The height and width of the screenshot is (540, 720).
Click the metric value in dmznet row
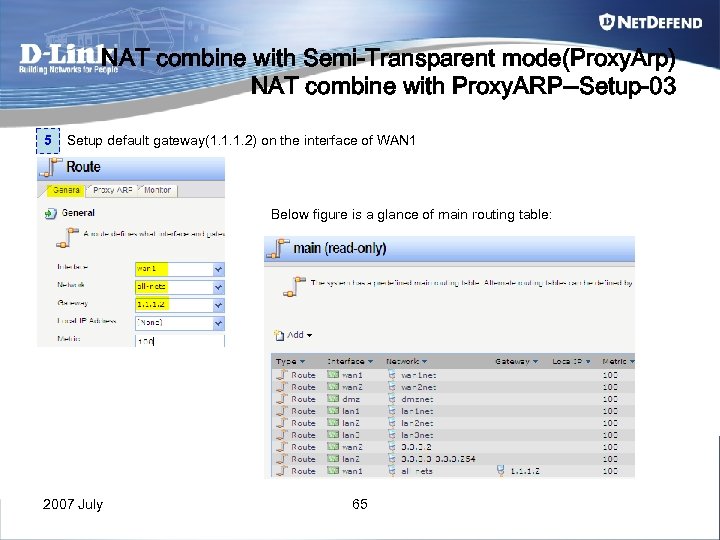point(610,399)
